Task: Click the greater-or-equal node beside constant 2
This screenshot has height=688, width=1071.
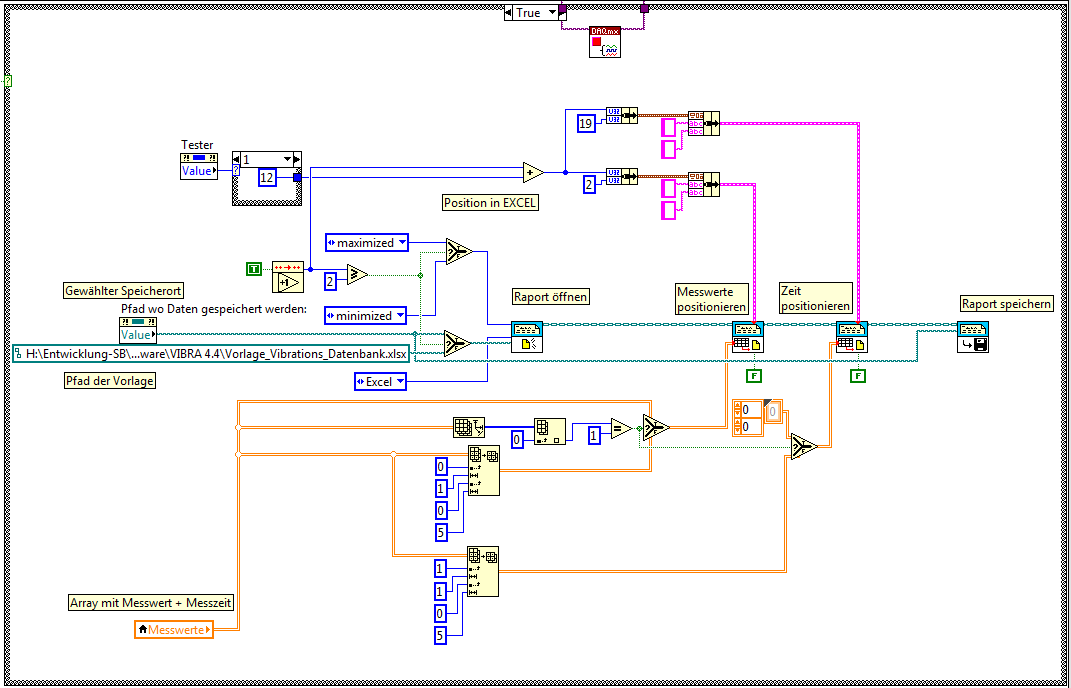Action: (x=357, y=275)
